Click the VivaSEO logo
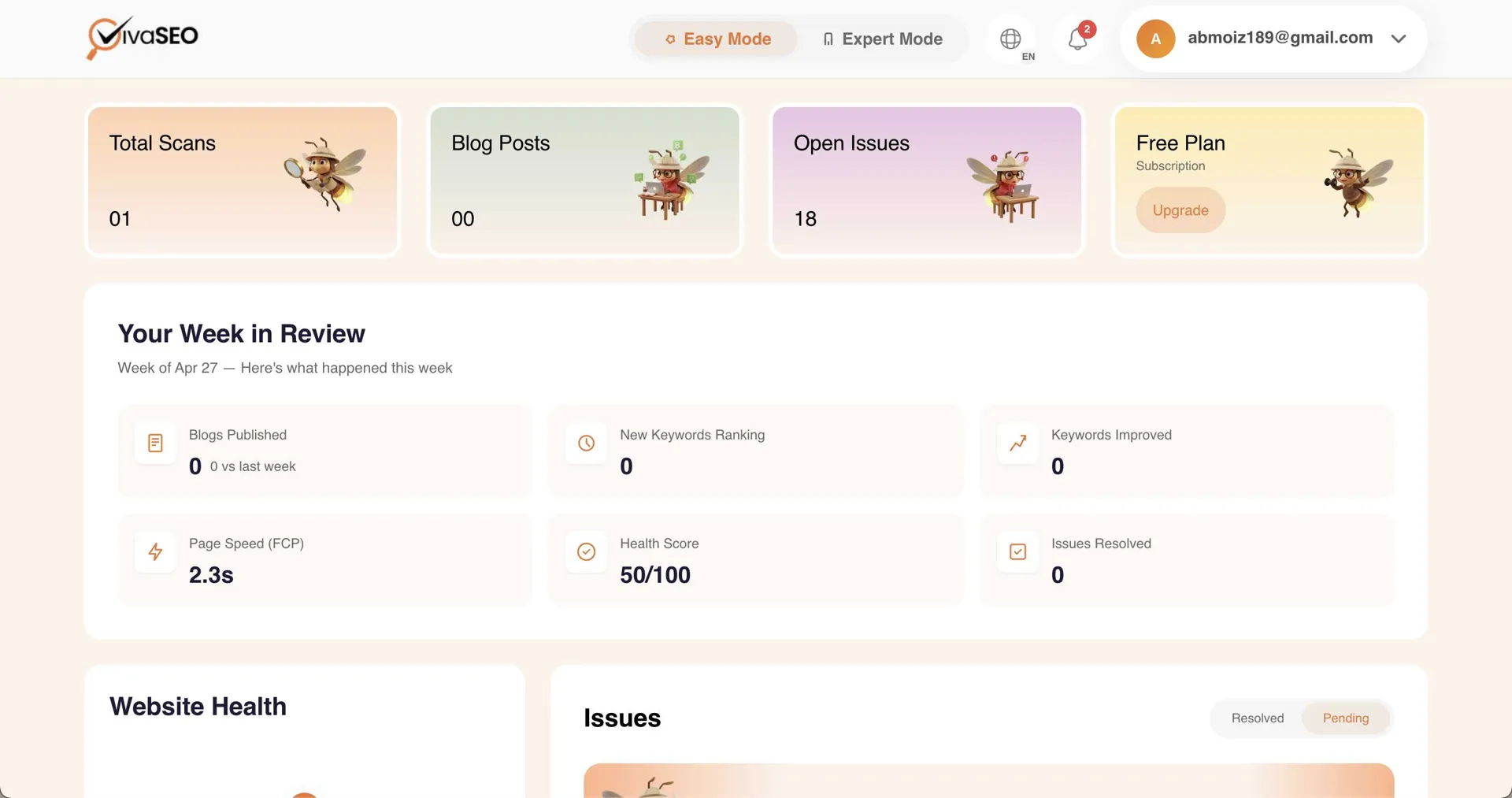Screen dimensions: 1512x798 point(143,38)
